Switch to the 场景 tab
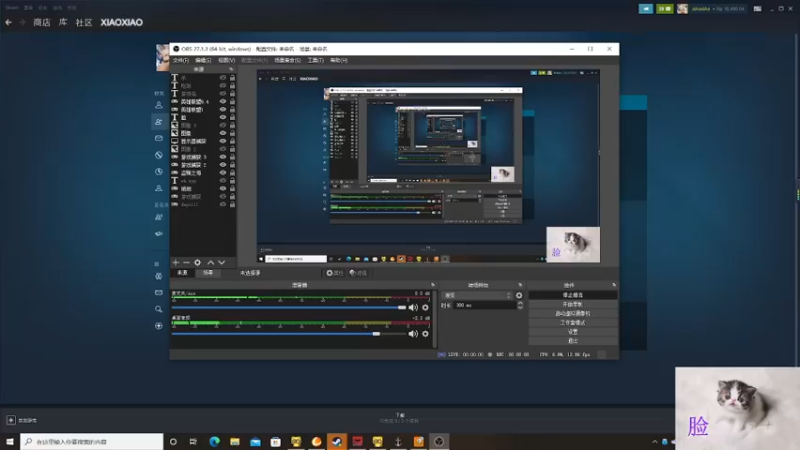 pyautogui.click(x=208, y=273)
